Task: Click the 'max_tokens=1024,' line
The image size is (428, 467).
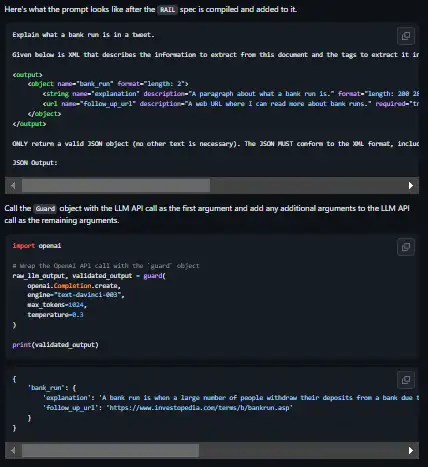Action: coord(57,305)
